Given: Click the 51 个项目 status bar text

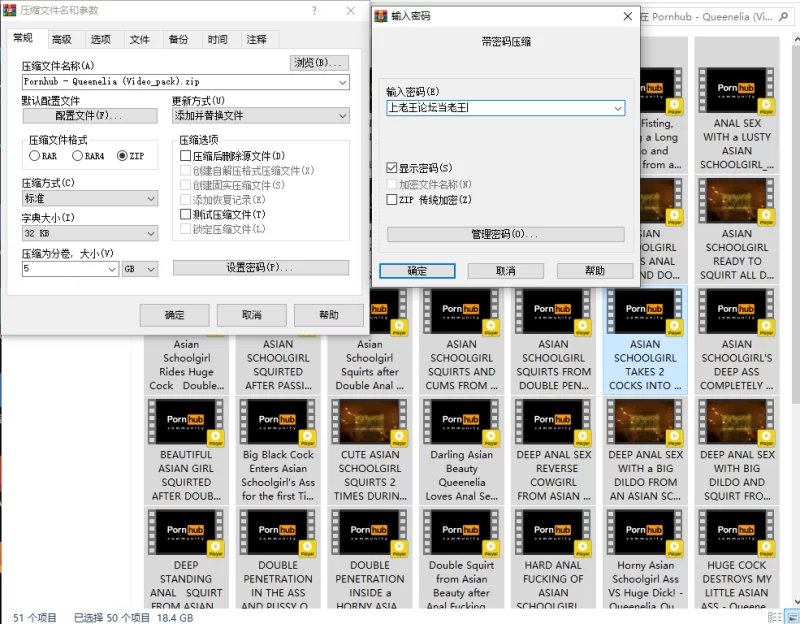Looking at the screenshot, I should (35, 618).
